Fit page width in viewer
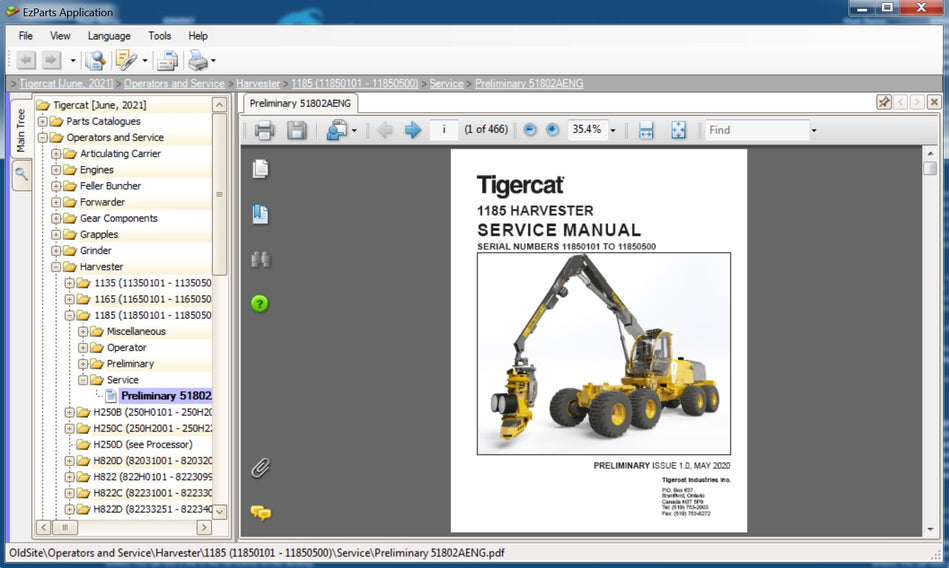Image resolution: width=949 pixels, height=568 pixels. click(646, 130)
